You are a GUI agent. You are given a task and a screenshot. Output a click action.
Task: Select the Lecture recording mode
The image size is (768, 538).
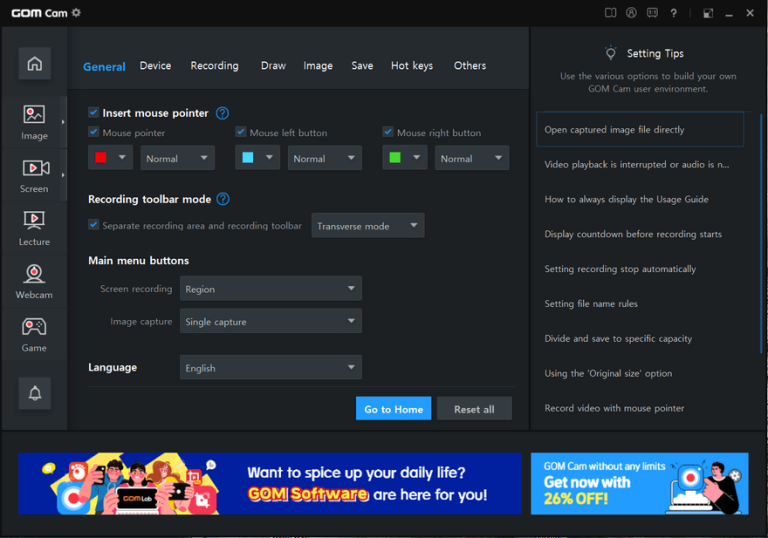pyautogui.click(x=34, y=228)
